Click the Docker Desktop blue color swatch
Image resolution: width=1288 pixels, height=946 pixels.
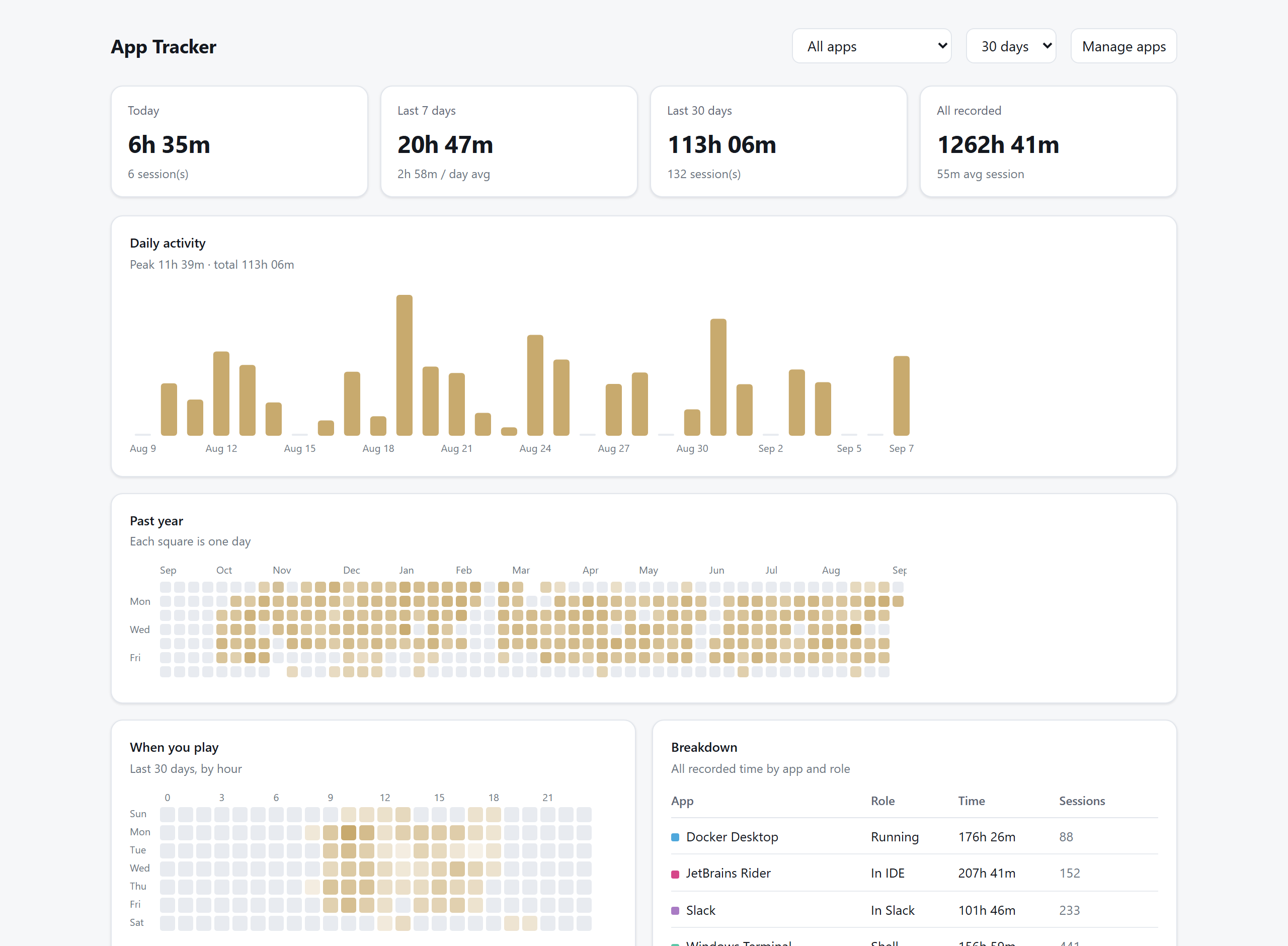[x=675, y=837]
